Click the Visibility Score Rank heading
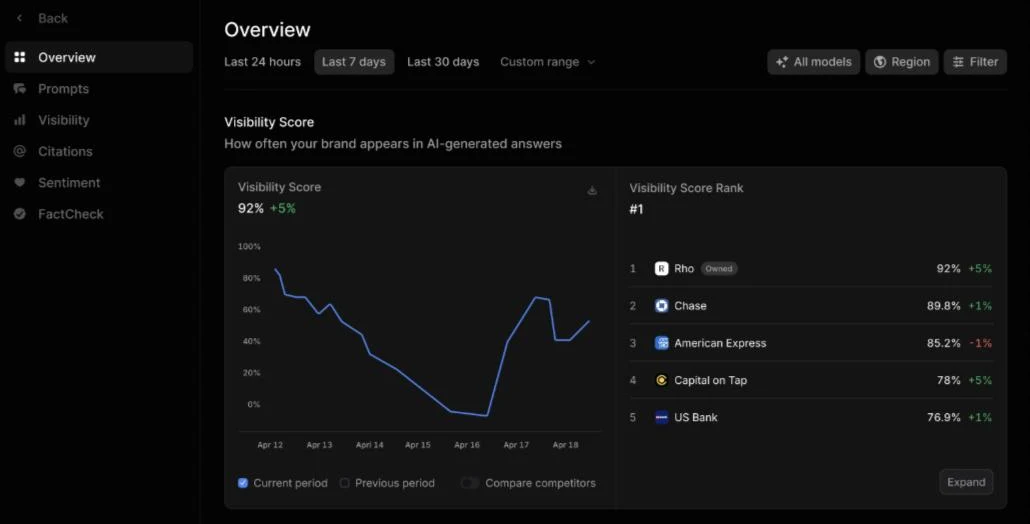 tap(686, 188)
